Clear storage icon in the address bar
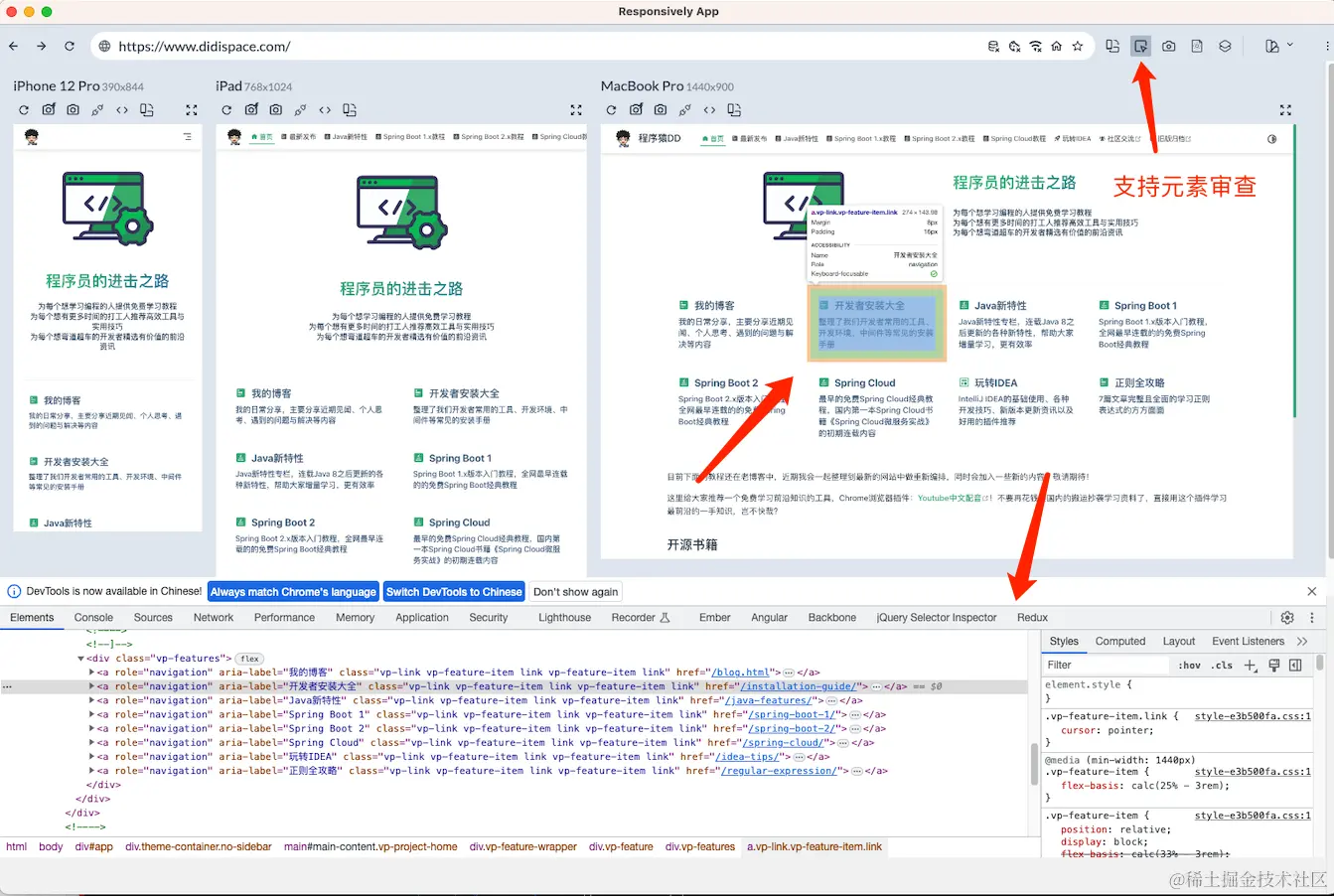The height and width of the screenshot is (896, 1334). coord(994,46)
